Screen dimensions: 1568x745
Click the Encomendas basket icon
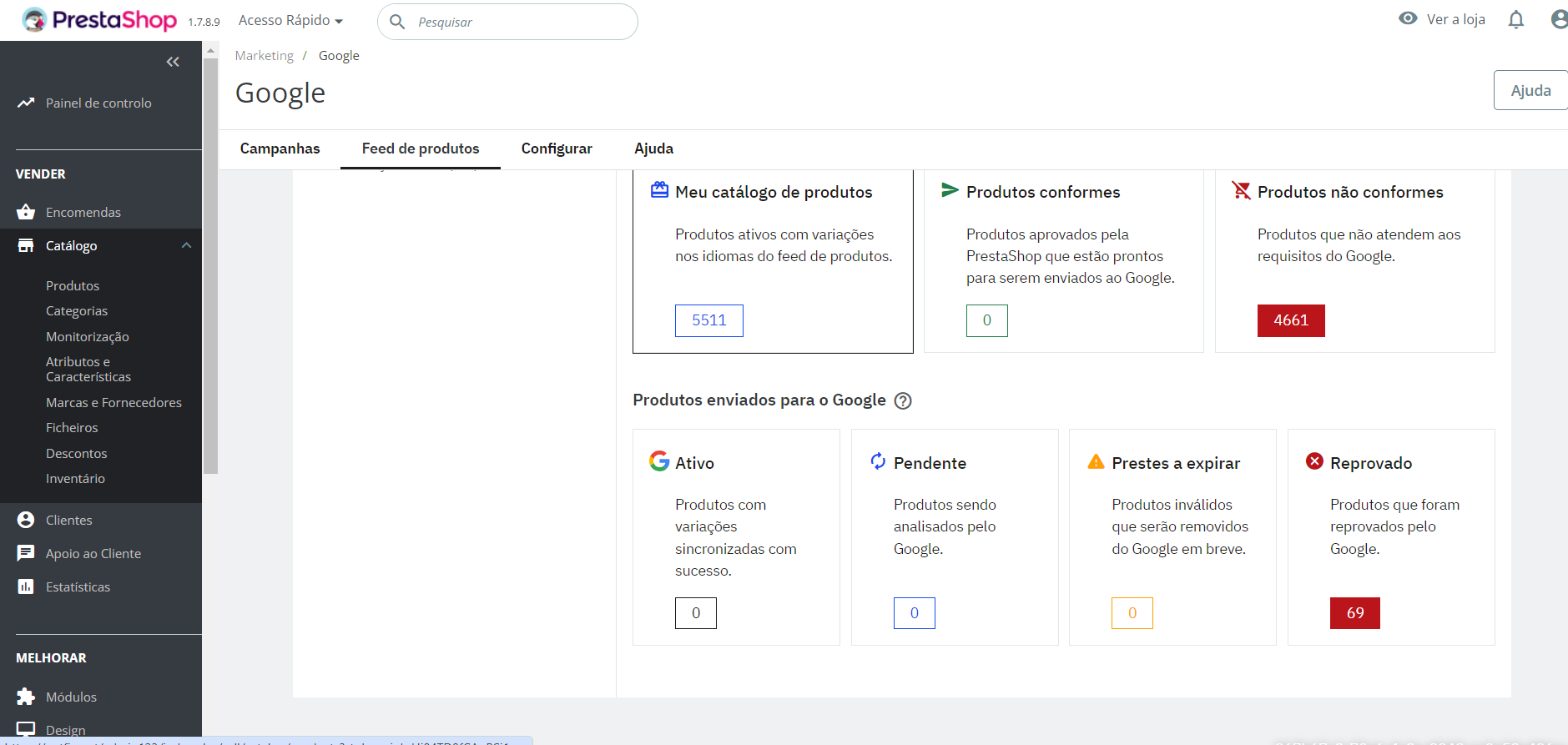pos(26,212)
